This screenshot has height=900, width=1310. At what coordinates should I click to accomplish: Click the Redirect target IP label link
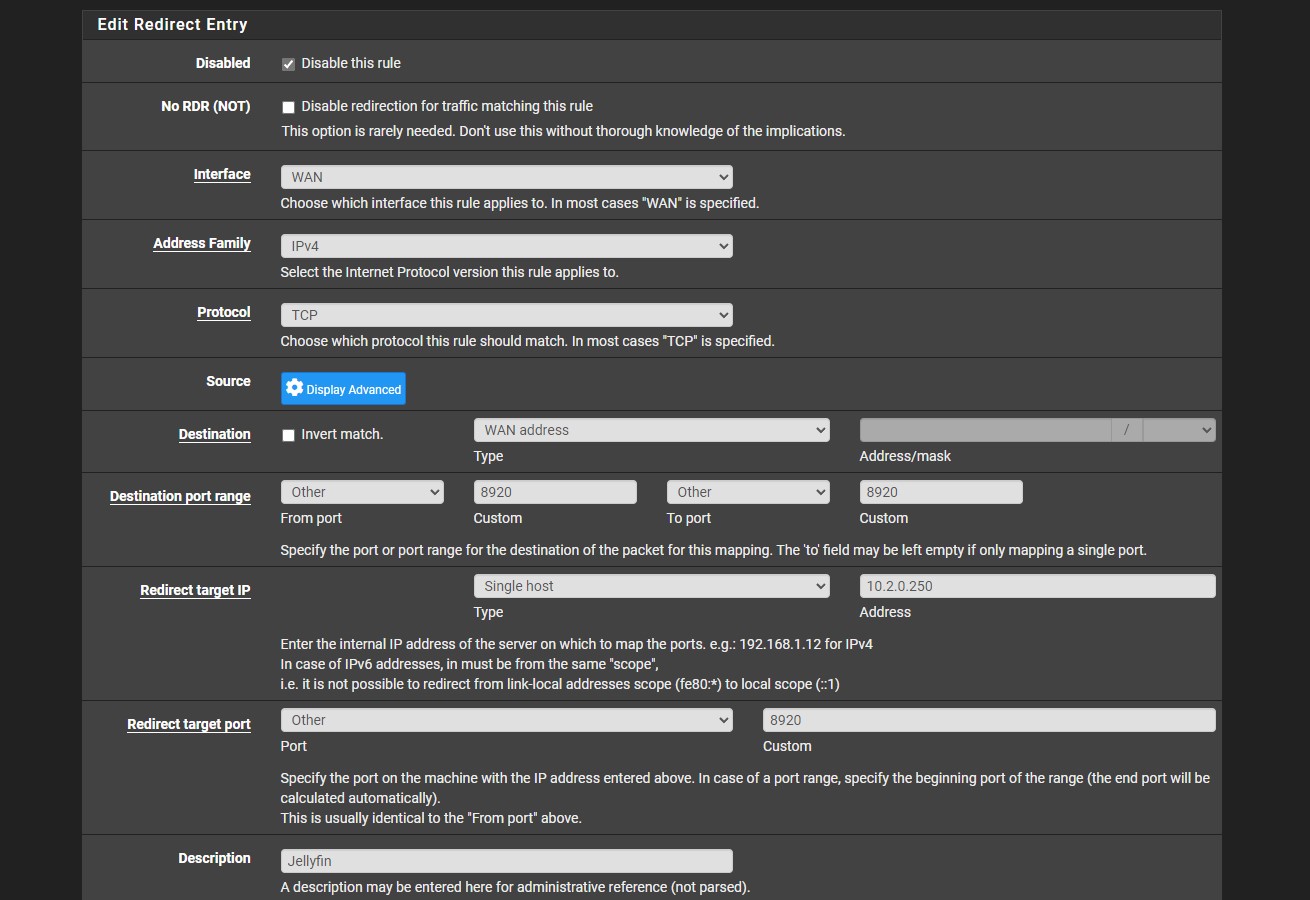click(x=195, y=590)
